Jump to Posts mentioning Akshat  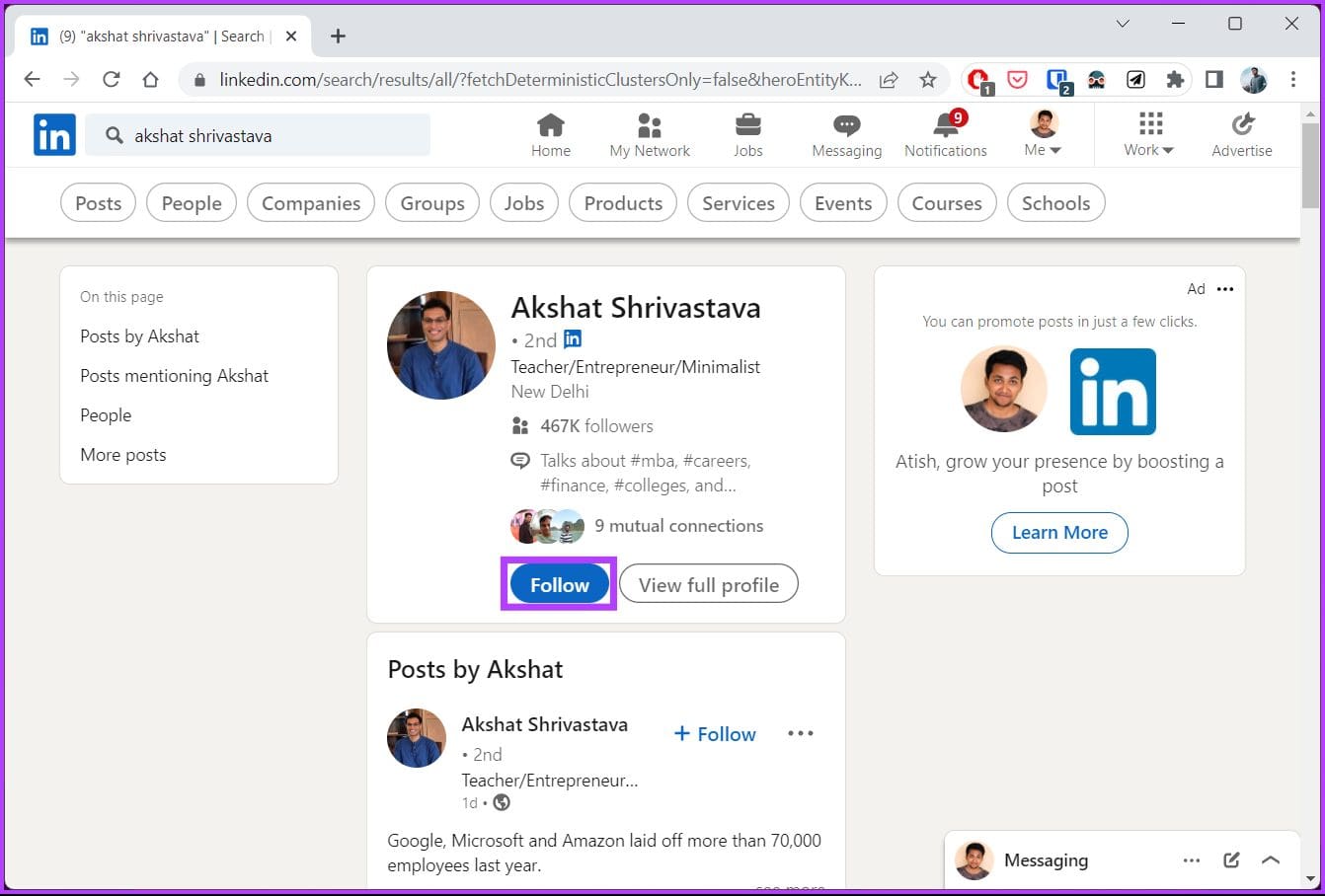[x=175, y=376]
